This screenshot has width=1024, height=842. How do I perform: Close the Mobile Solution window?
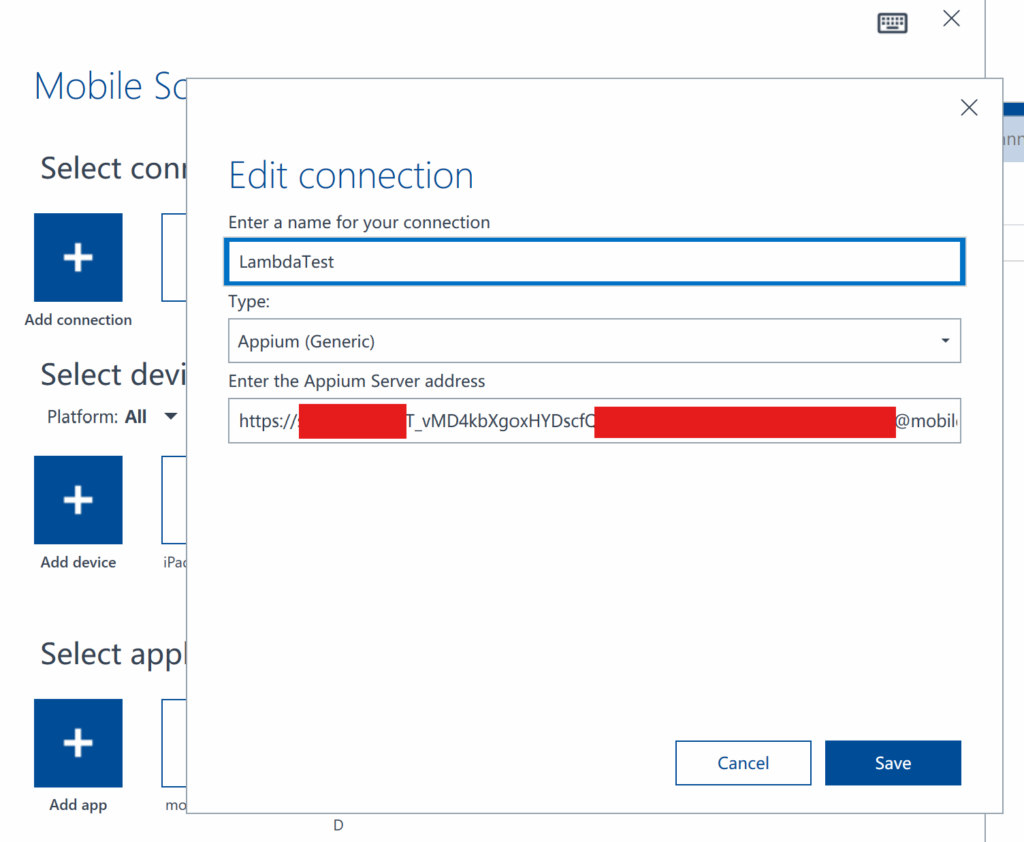(952, 18)
